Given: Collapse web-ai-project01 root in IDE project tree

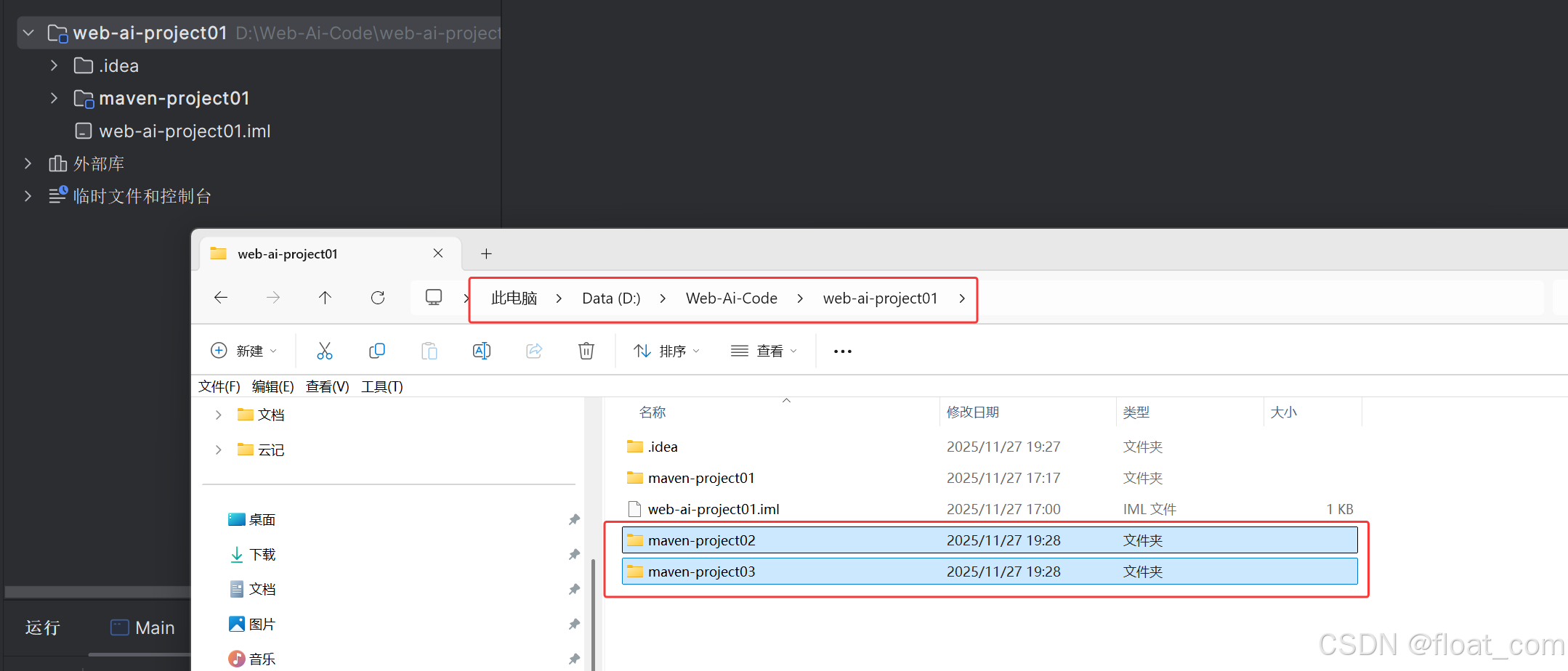Looking at the screenshot, I should (x=28, y=33).
